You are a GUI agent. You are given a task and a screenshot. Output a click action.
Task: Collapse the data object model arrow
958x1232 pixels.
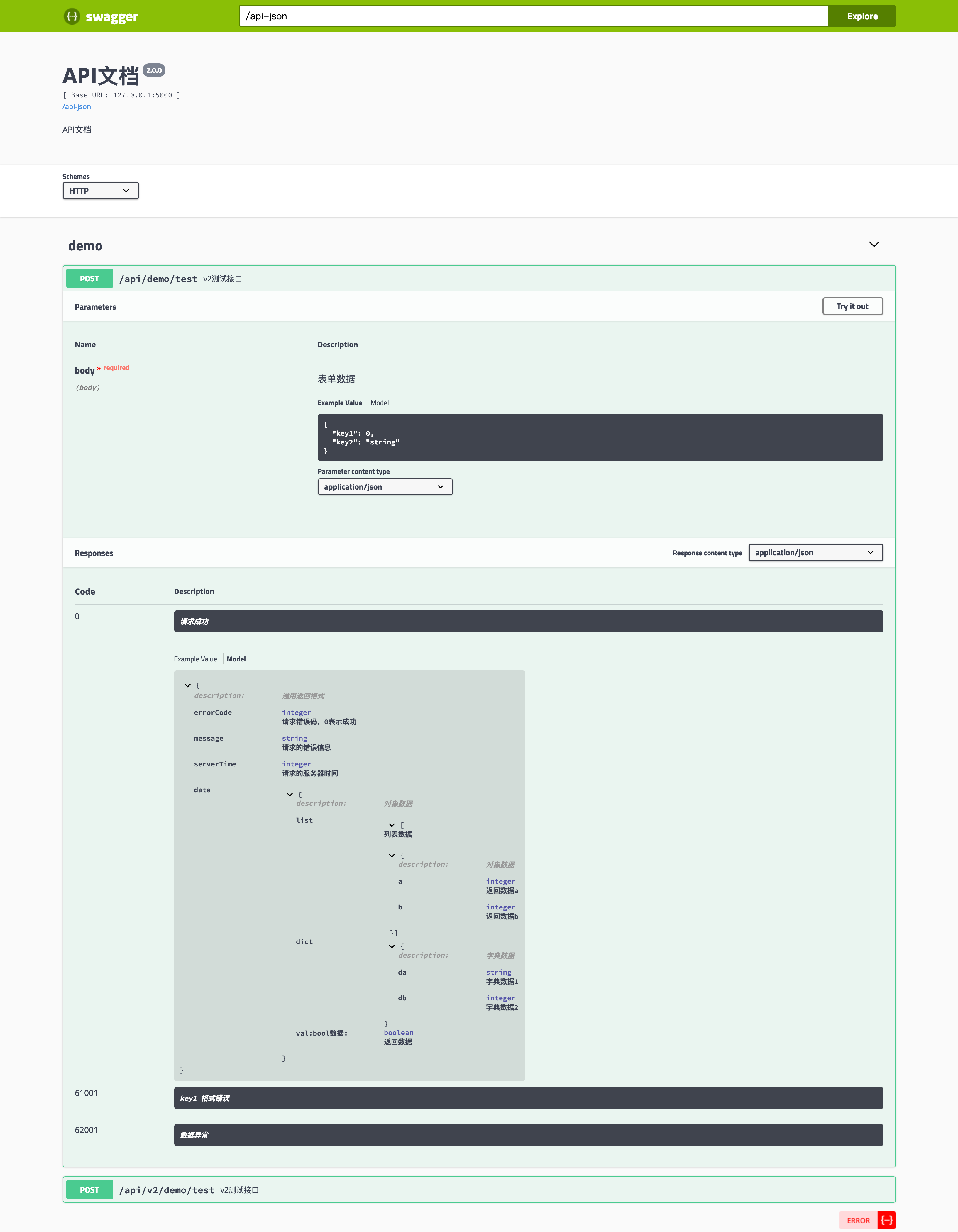coord(290,794)
